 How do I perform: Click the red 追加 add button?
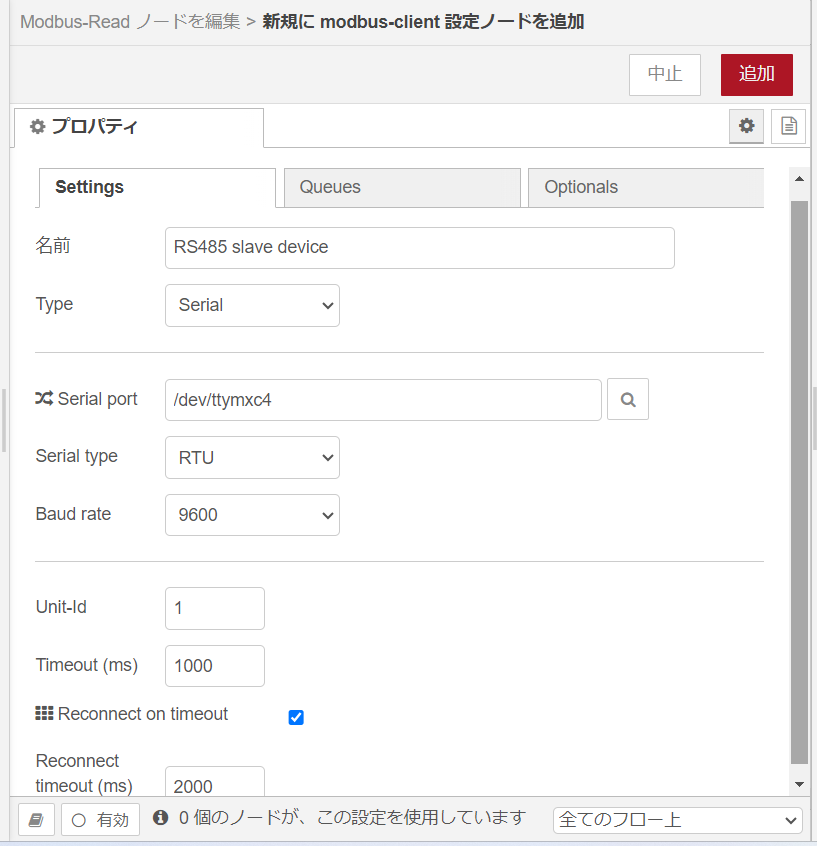[x=757, y=74]
